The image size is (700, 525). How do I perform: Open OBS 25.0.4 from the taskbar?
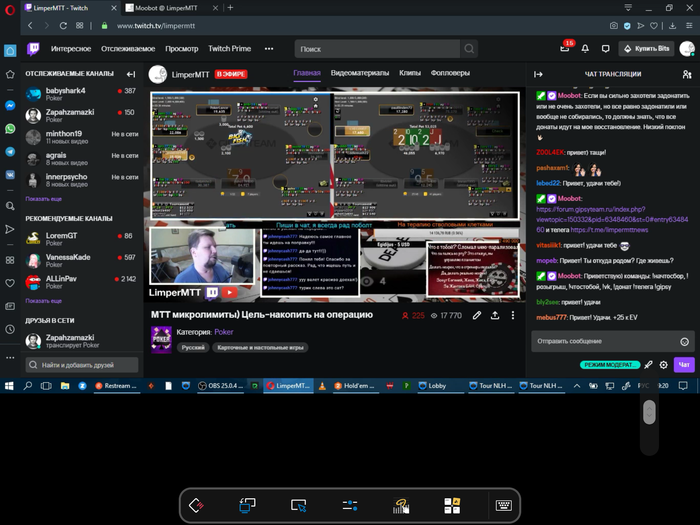coord(221,386)
